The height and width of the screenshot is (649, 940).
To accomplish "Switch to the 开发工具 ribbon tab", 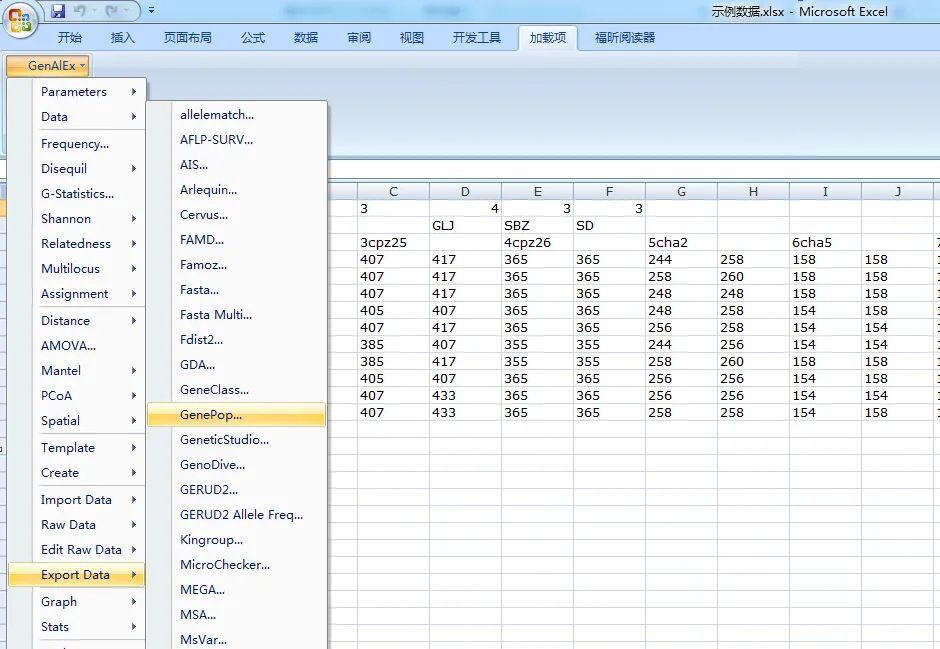I will [477, 37].
